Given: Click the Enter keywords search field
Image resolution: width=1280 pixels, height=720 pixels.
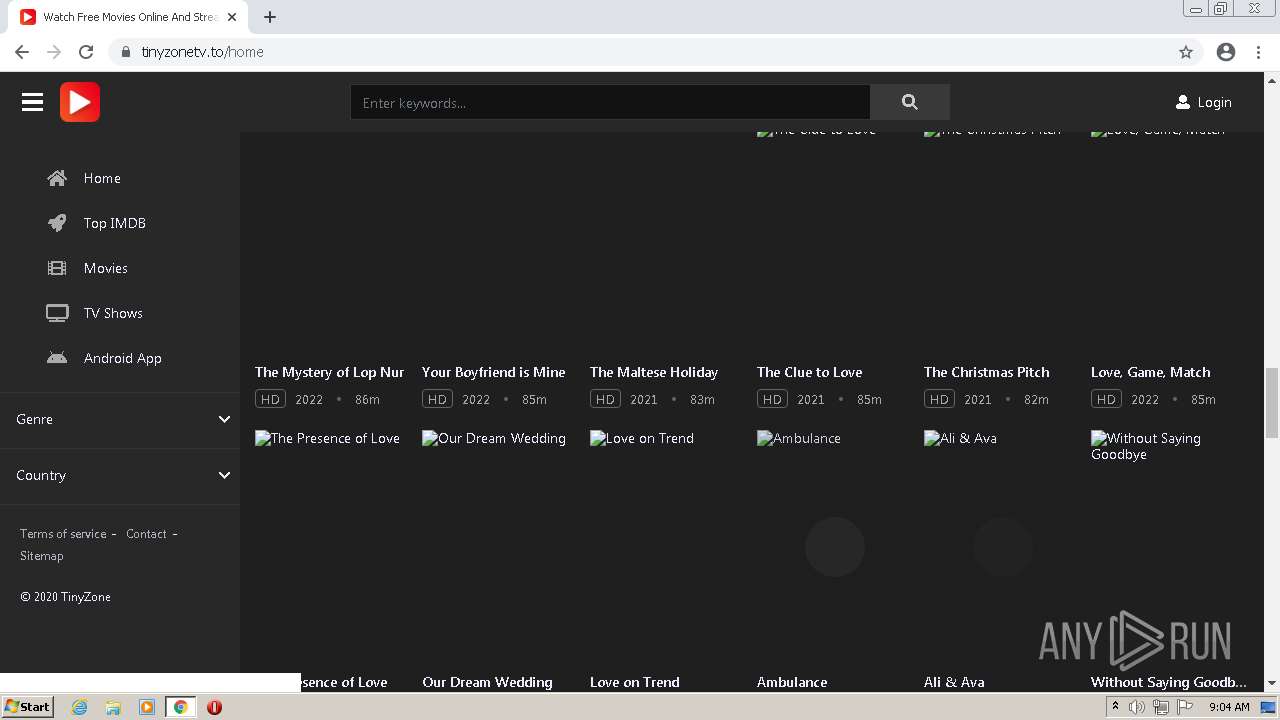Looking at the screenshot, I should click(610, 102).
